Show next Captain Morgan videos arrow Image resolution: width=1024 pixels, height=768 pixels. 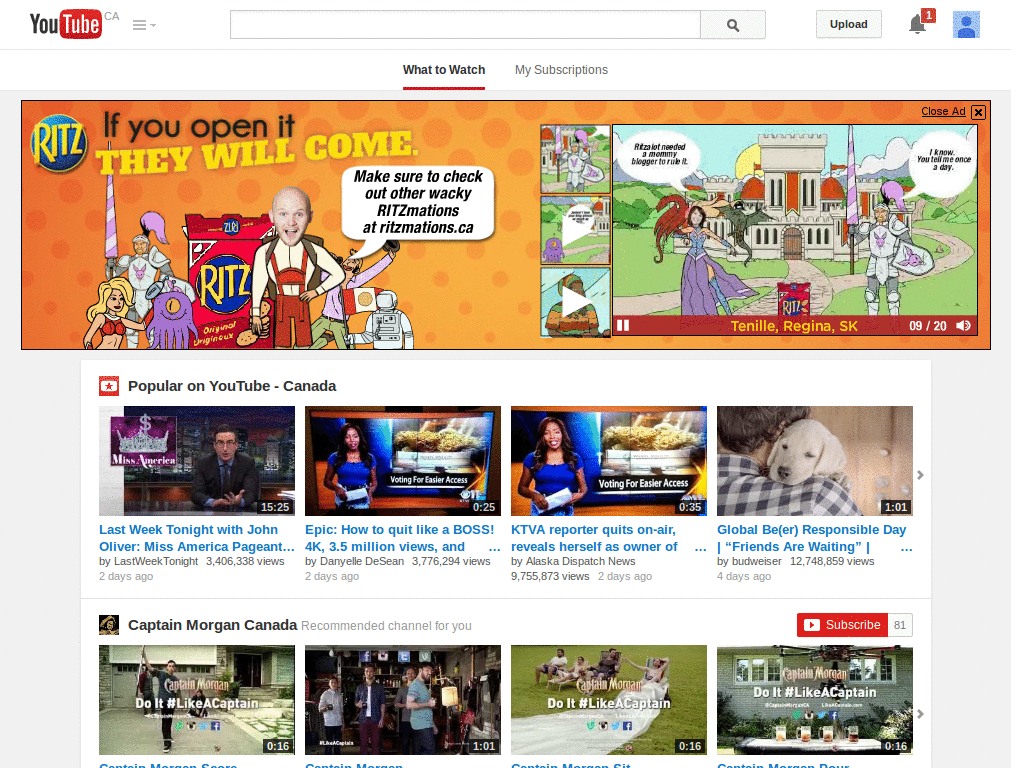pos(920,714)
